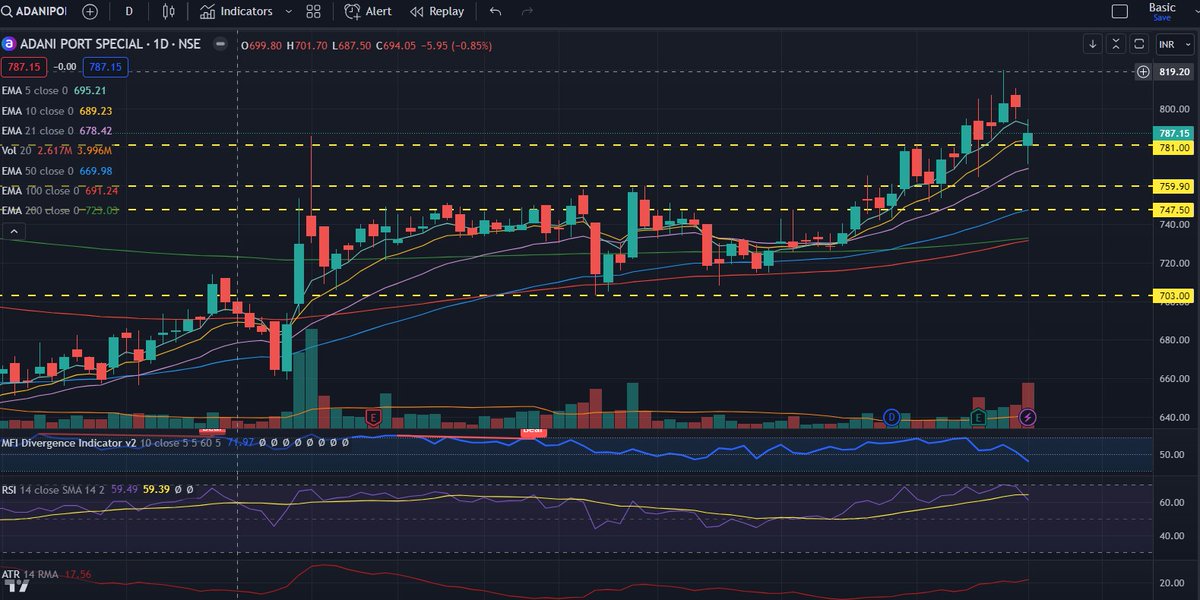1200x600 pixels.
Task: Click the green E earnings marker near right
Action: [x=979, y=416]
